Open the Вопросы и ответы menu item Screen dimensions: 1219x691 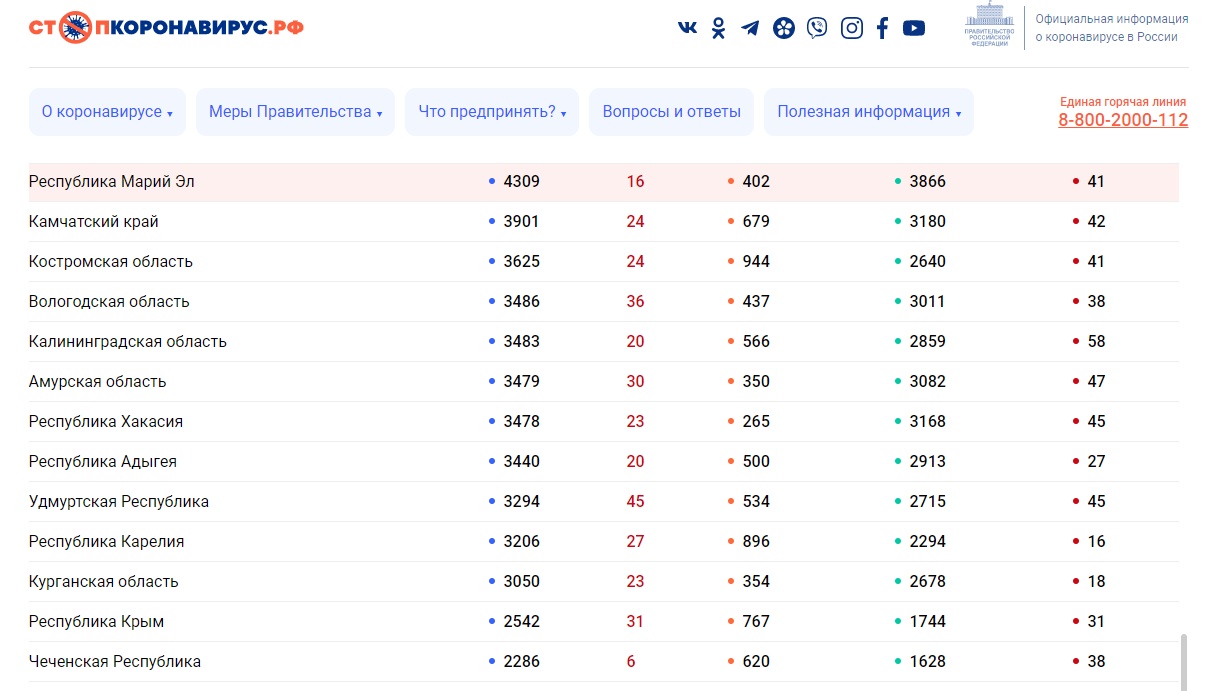671,112
